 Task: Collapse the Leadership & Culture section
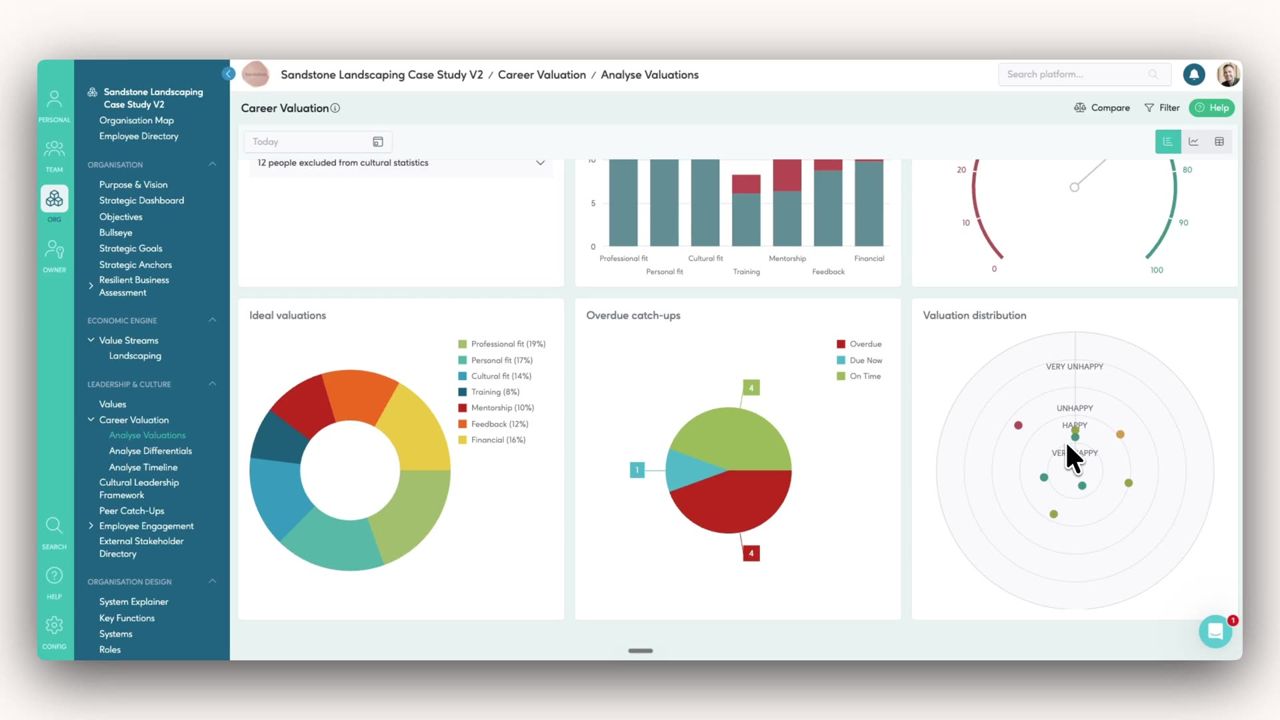tap(212, 384)
